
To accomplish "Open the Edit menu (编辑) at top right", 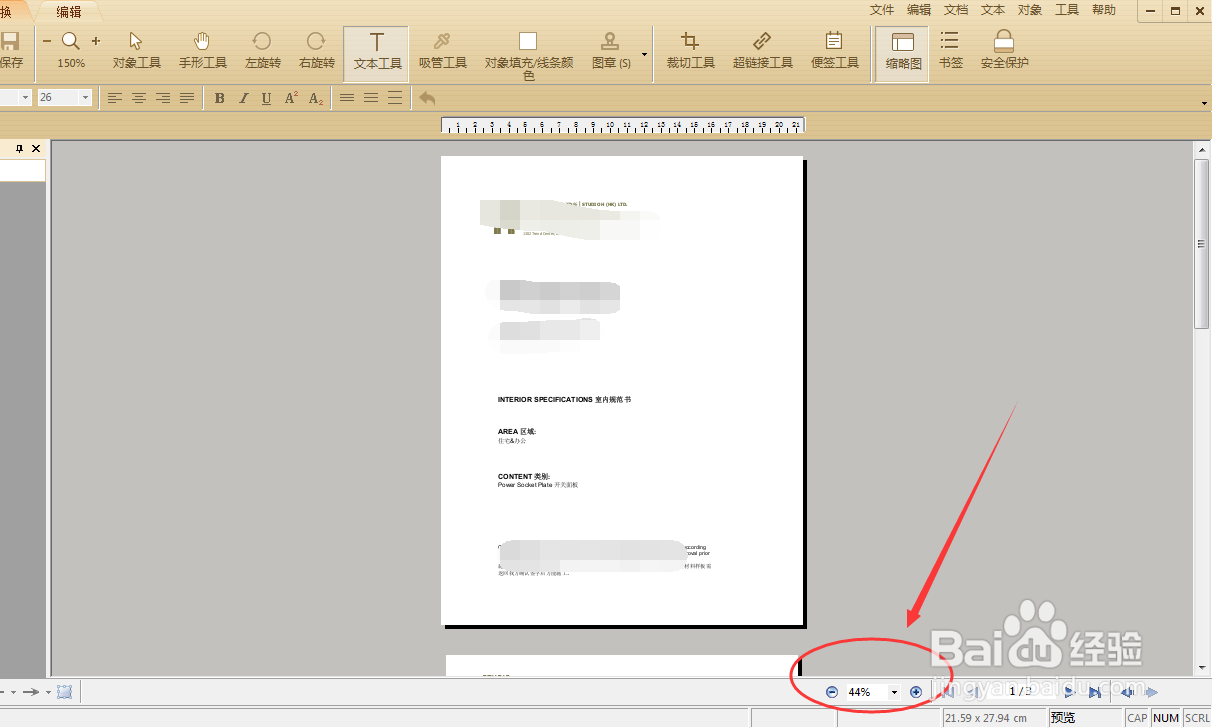I will (919, 10).
